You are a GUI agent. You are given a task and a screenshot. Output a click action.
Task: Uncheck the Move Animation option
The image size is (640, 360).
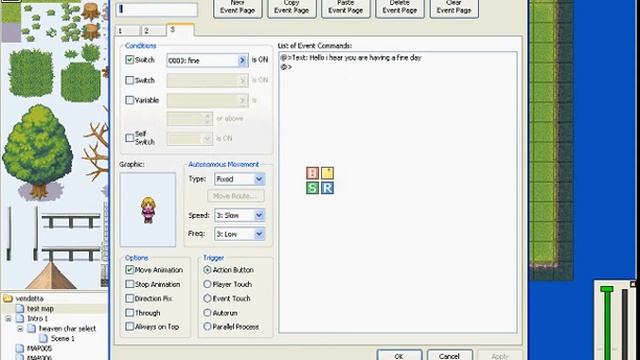tap(129, 270)
